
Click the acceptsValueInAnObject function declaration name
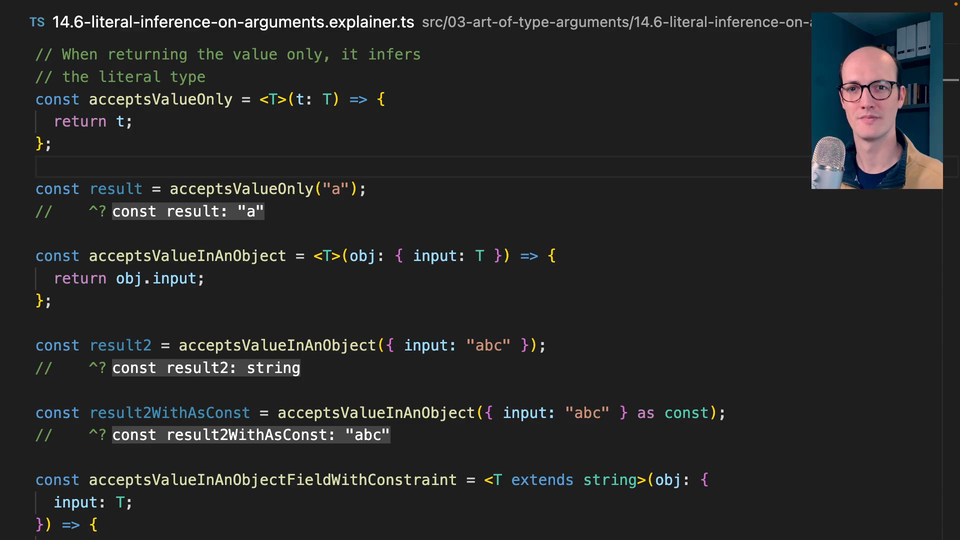(x=187, y=256)
